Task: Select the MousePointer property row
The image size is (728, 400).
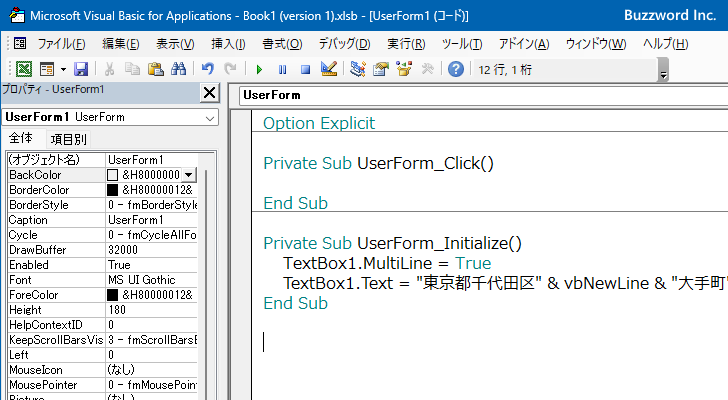Action: tap(103, 385)
